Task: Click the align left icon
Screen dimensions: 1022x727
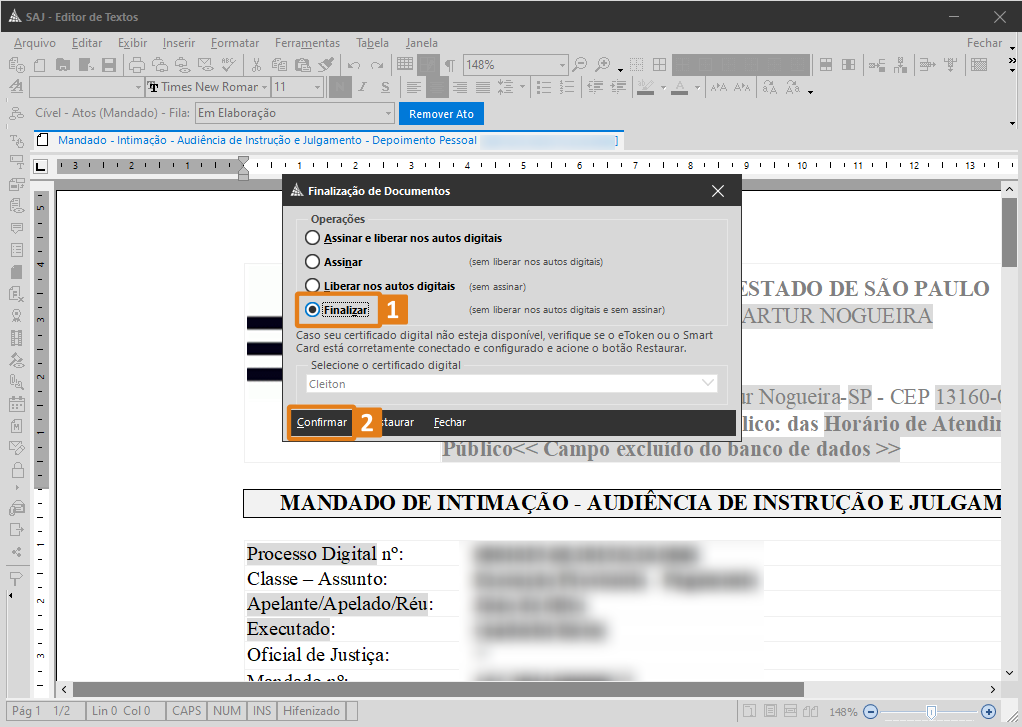Action: point(413,87)
